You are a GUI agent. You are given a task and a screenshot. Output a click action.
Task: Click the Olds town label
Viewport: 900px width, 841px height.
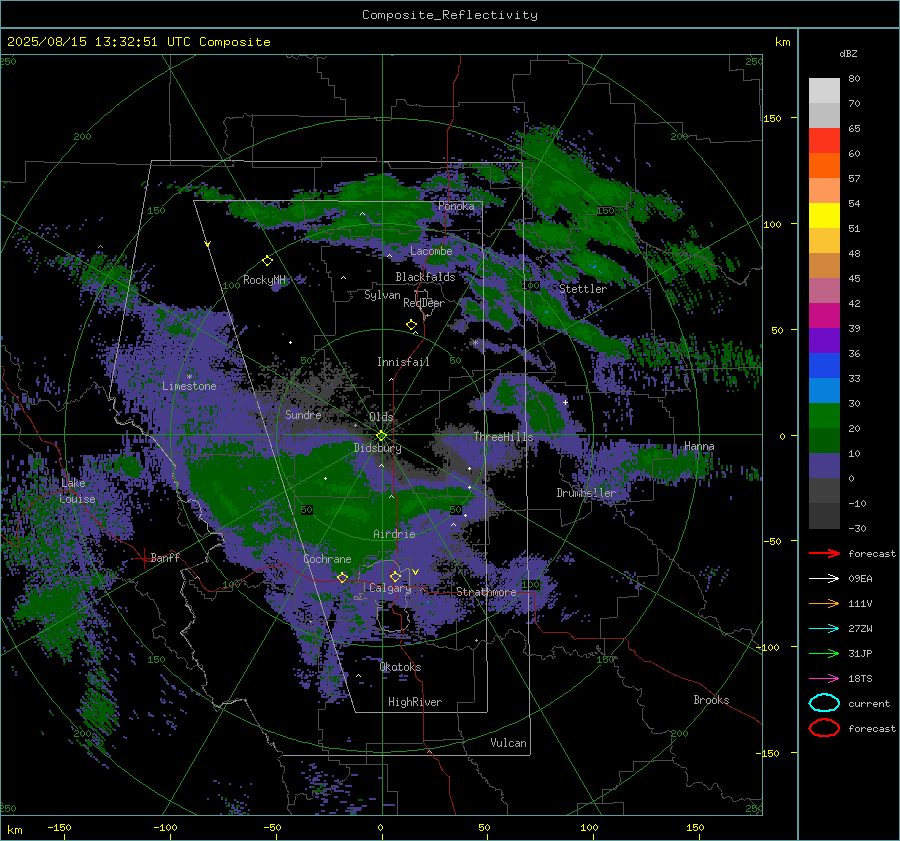click(381, 417)
